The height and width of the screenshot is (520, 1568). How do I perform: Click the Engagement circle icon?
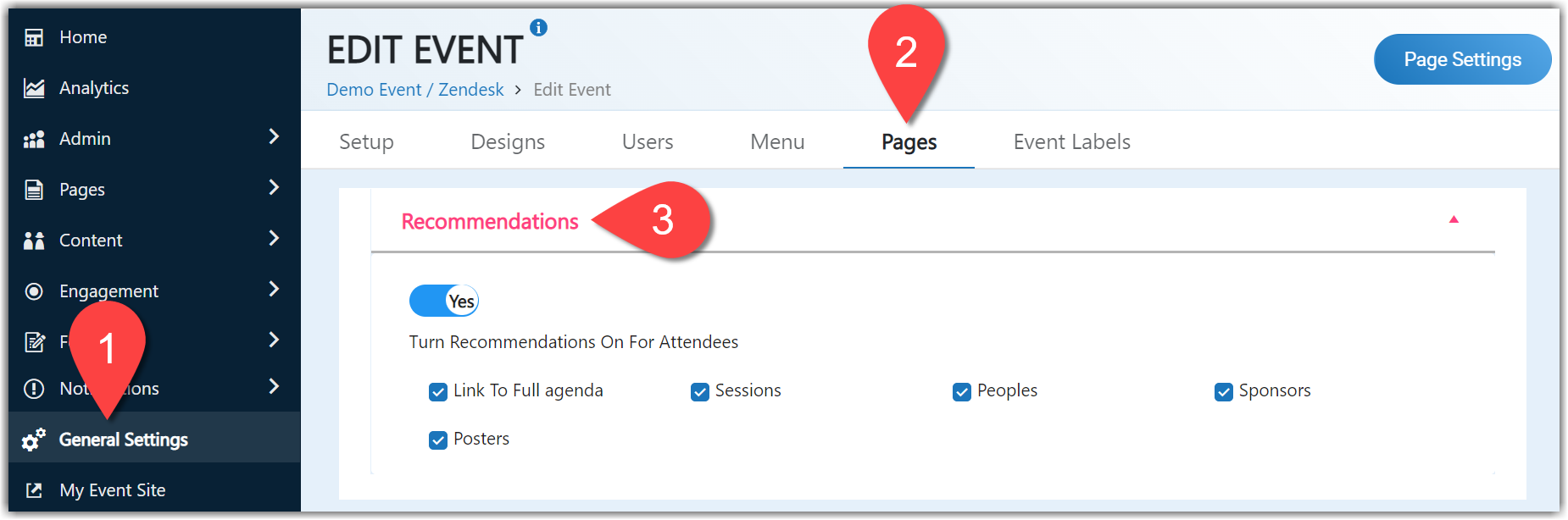click(34, 291)
